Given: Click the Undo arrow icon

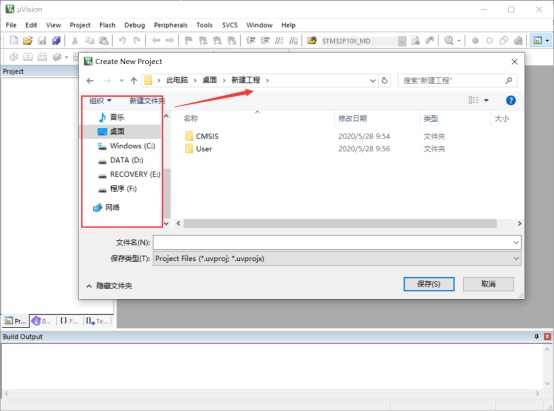Looking at the screenshot, I should (122, 41).
